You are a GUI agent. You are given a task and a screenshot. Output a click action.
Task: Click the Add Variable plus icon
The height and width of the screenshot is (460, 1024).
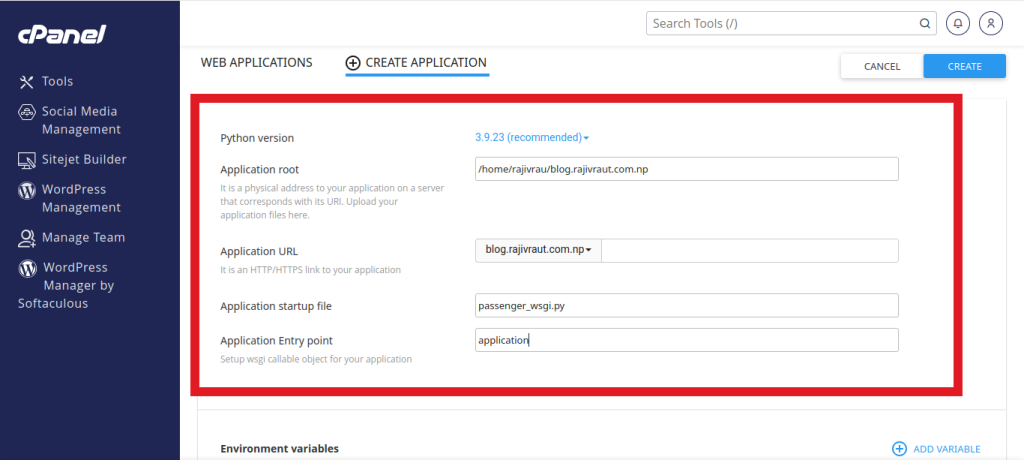899,449
